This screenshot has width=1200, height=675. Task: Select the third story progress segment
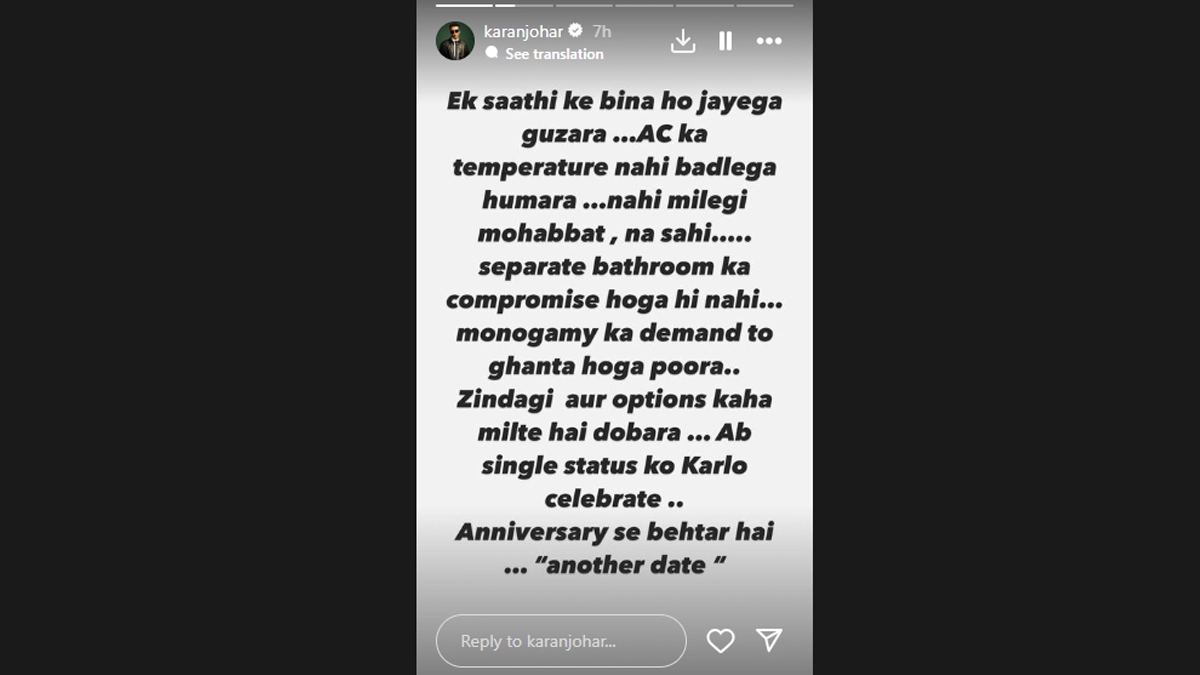pos(584,5)
